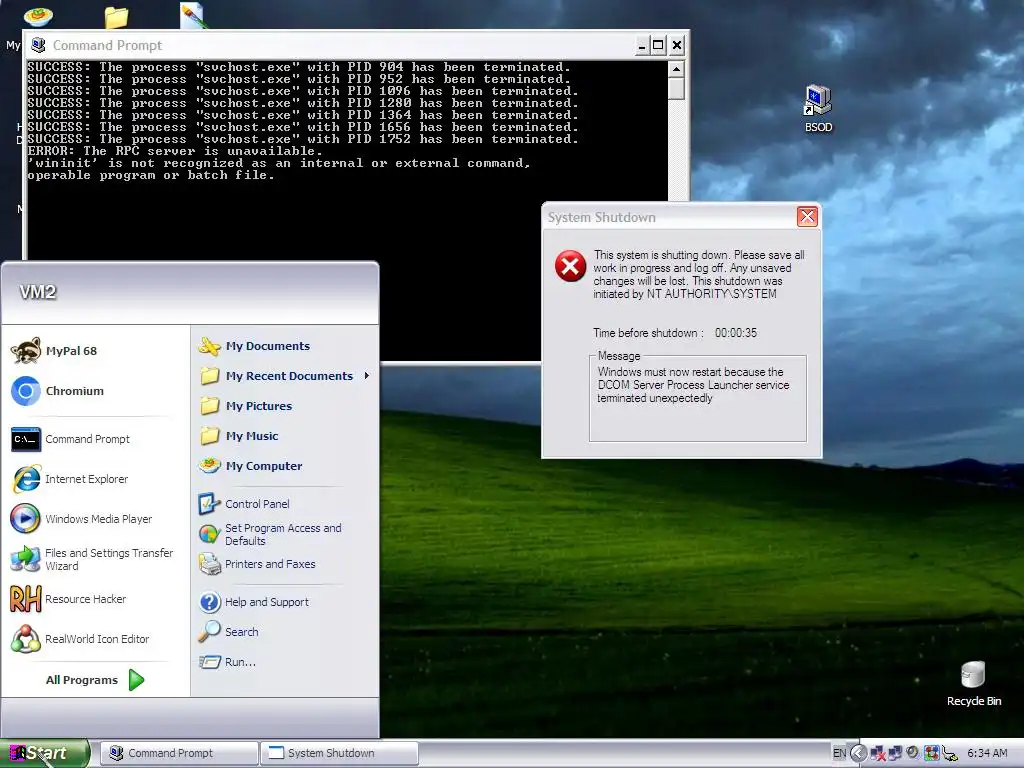Switch to Command Prompt taskbar button
This screenshot has height=768, width=1024.
tap(179, 753)
